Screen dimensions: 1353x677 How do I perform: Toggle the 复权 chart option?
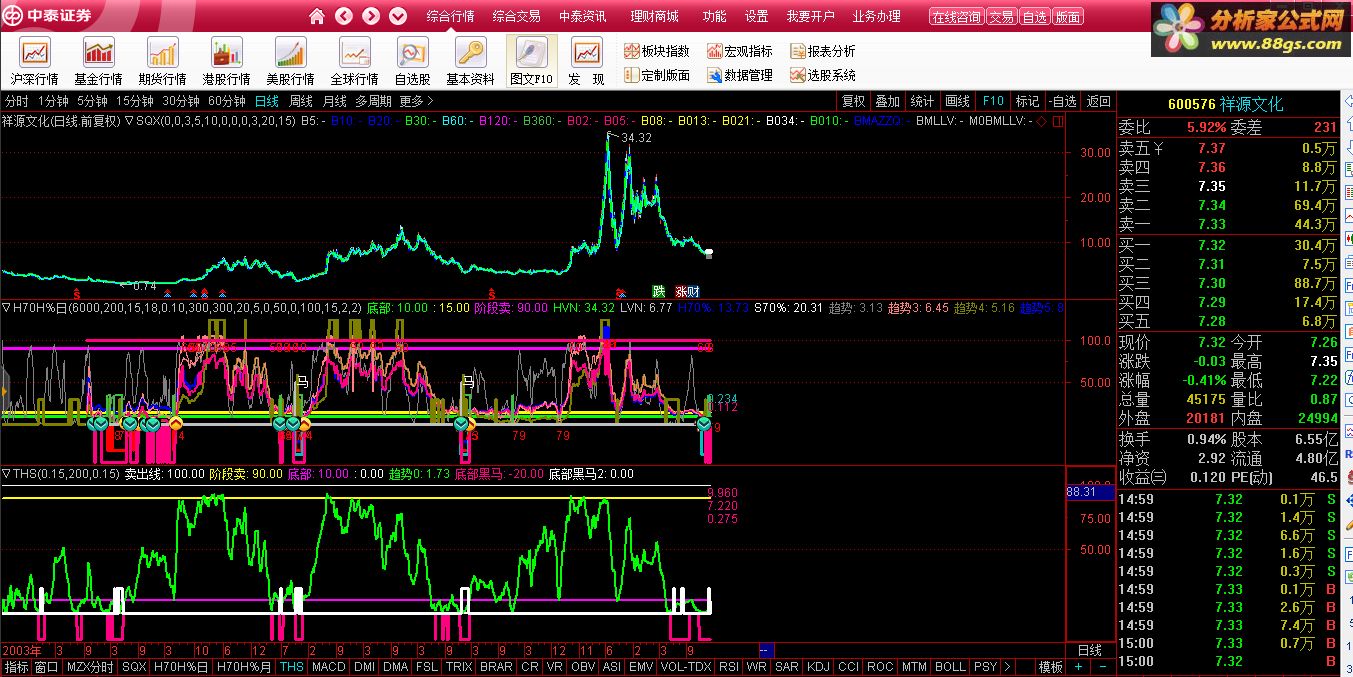pyautogui.click(x=853, y=101)
